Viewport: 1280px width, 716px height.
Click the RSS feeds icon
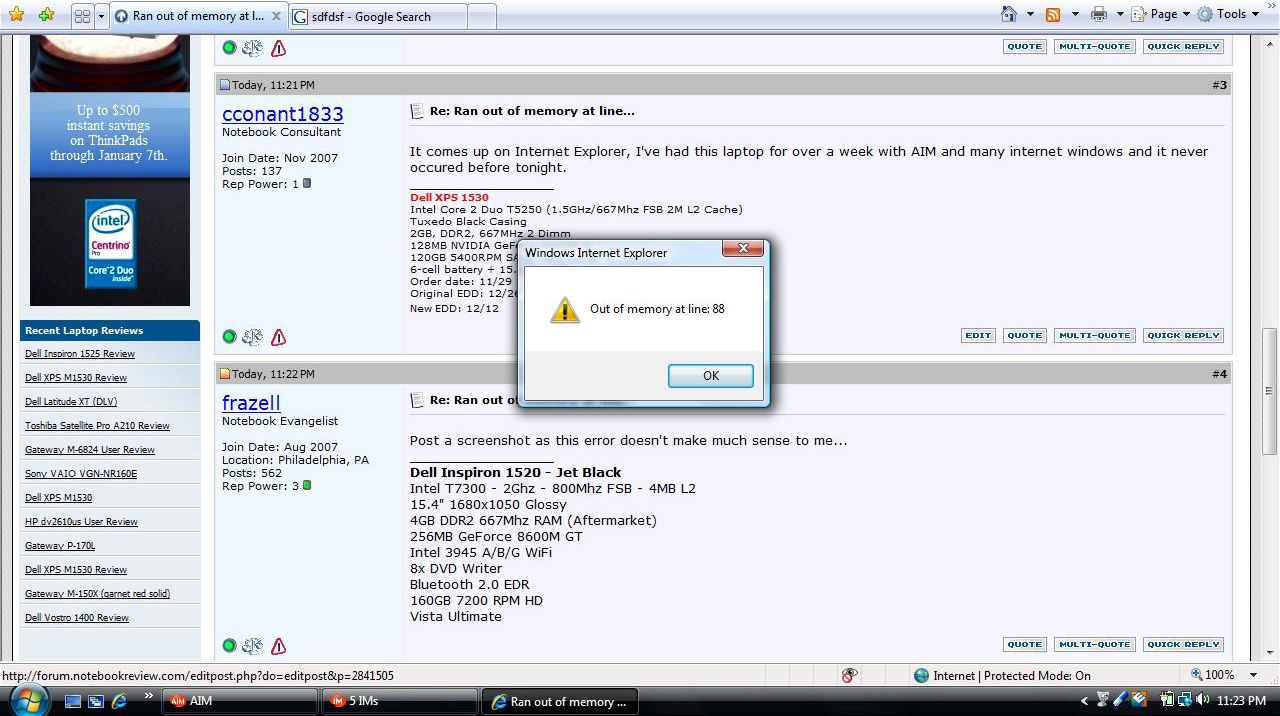tap(1053, 14)
